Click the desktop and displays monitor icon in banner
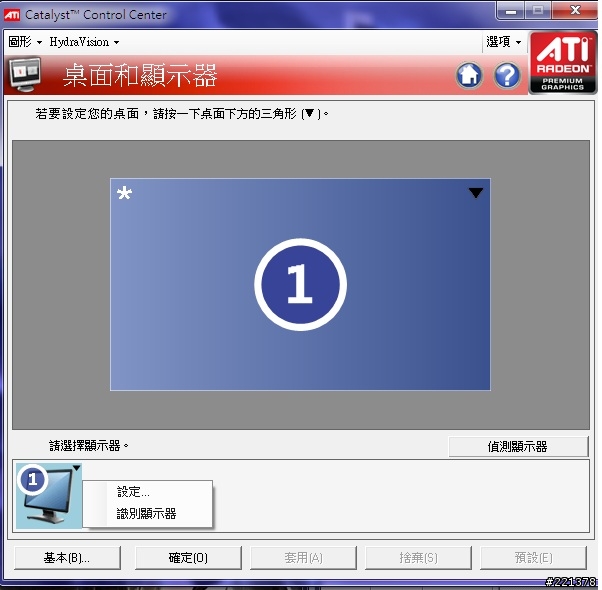Screen dimensions: 602x590 (x=25, y=74)
